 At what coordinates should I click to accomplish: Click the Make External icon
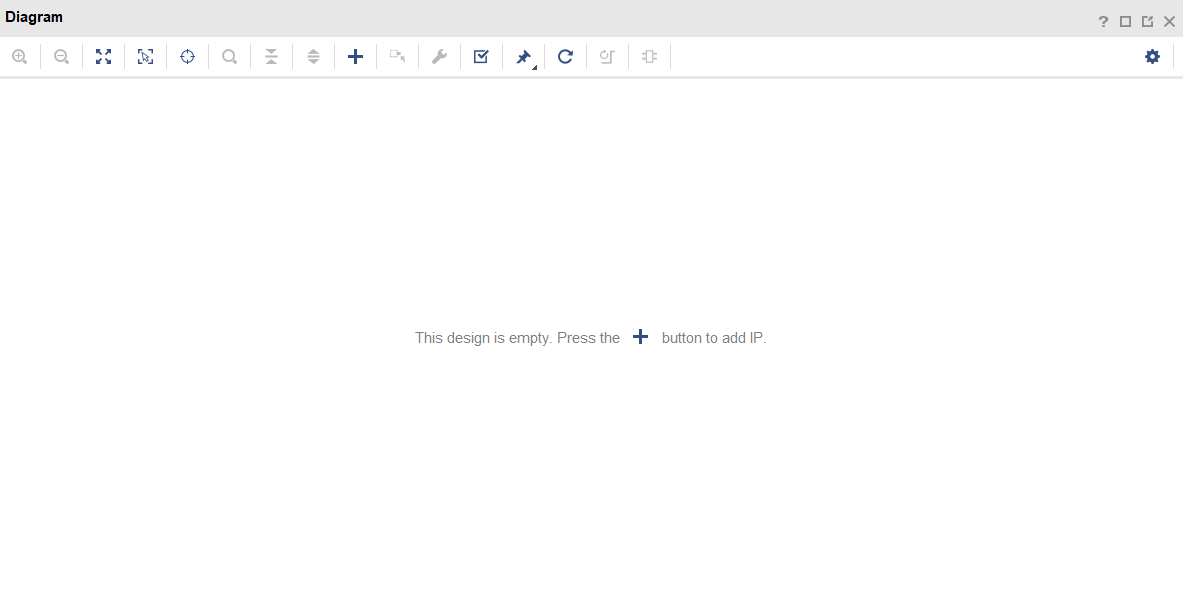398,57
